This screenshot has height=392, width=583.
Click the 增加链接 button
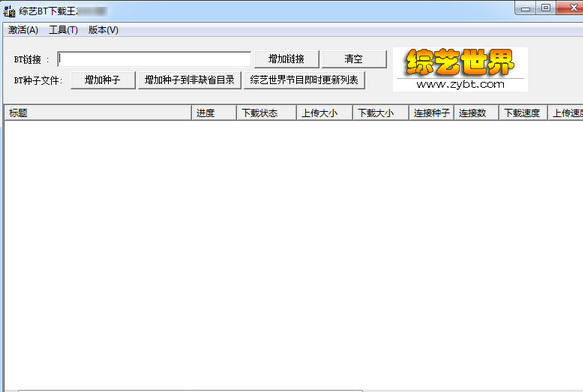pos(286,59)
